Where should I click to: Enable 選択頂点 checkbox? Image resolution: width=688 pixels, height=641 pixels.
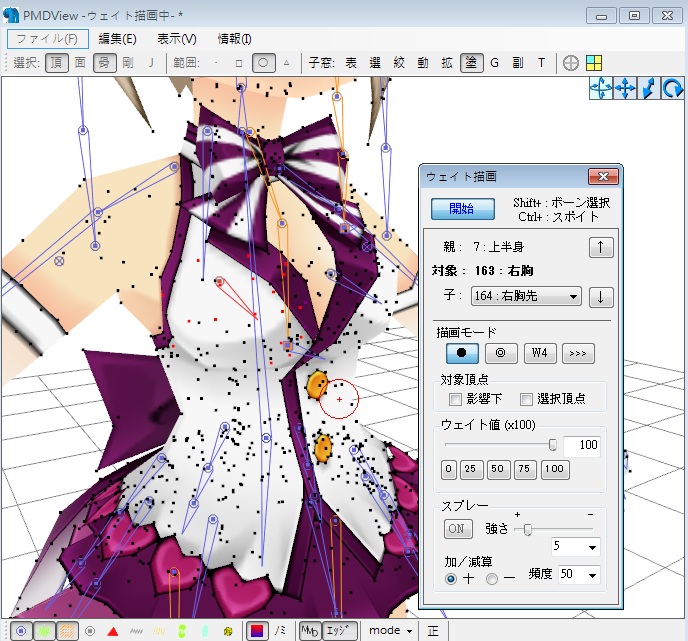pyautogui.click(x=526, y=399)
